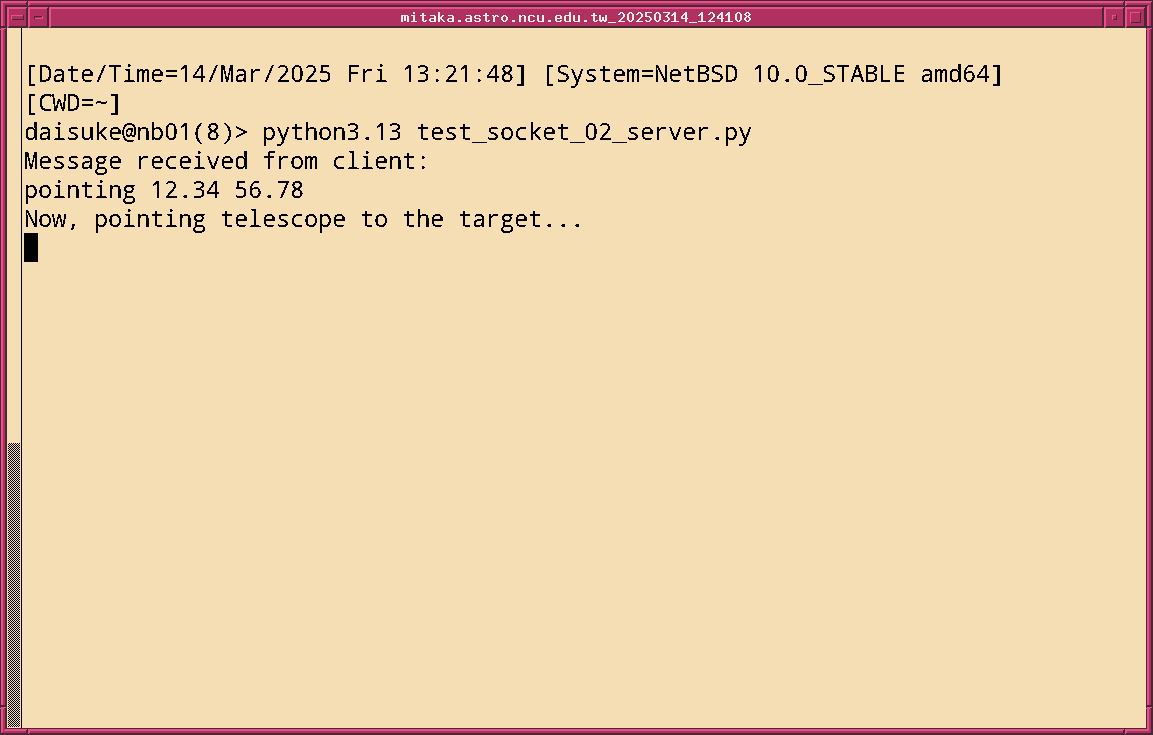The width and height of the screenshot is (1153, 735).
Task: Click the top-left window resize corner
Action: pos(4,4)
